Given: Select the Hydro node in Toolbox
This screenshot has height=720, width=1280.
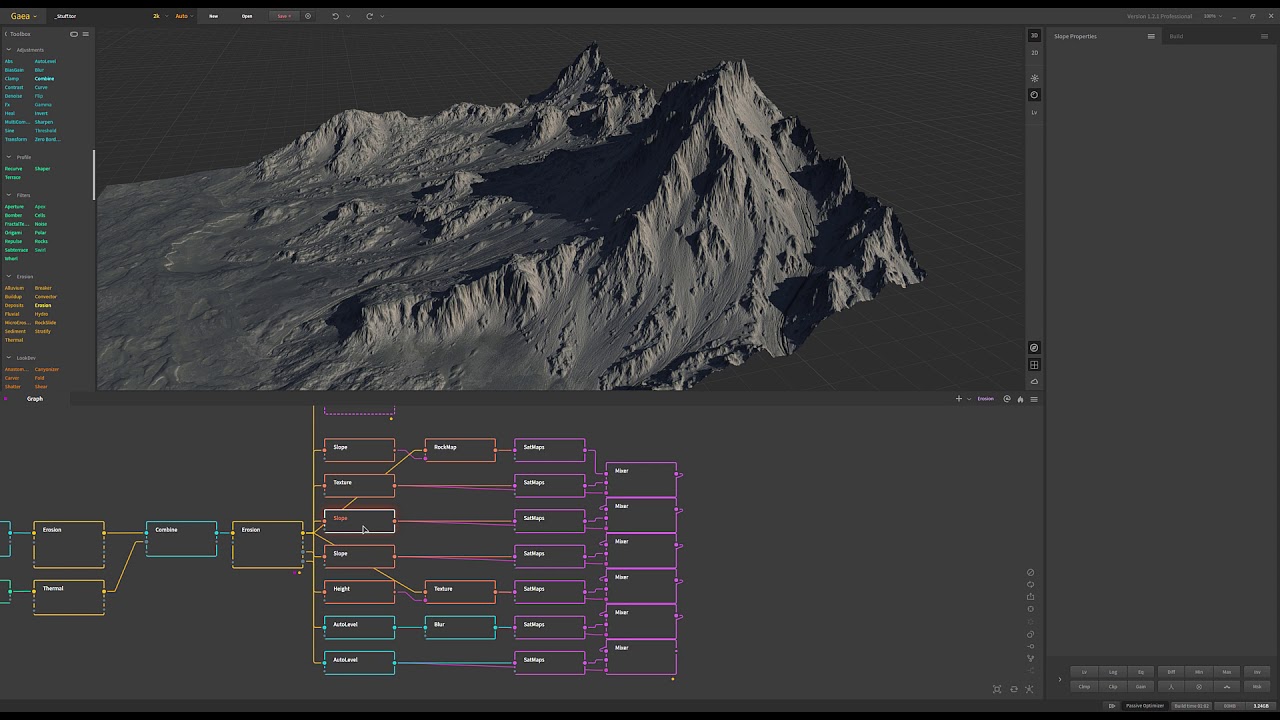Looking at the screenshot, I should click(41, 314).
